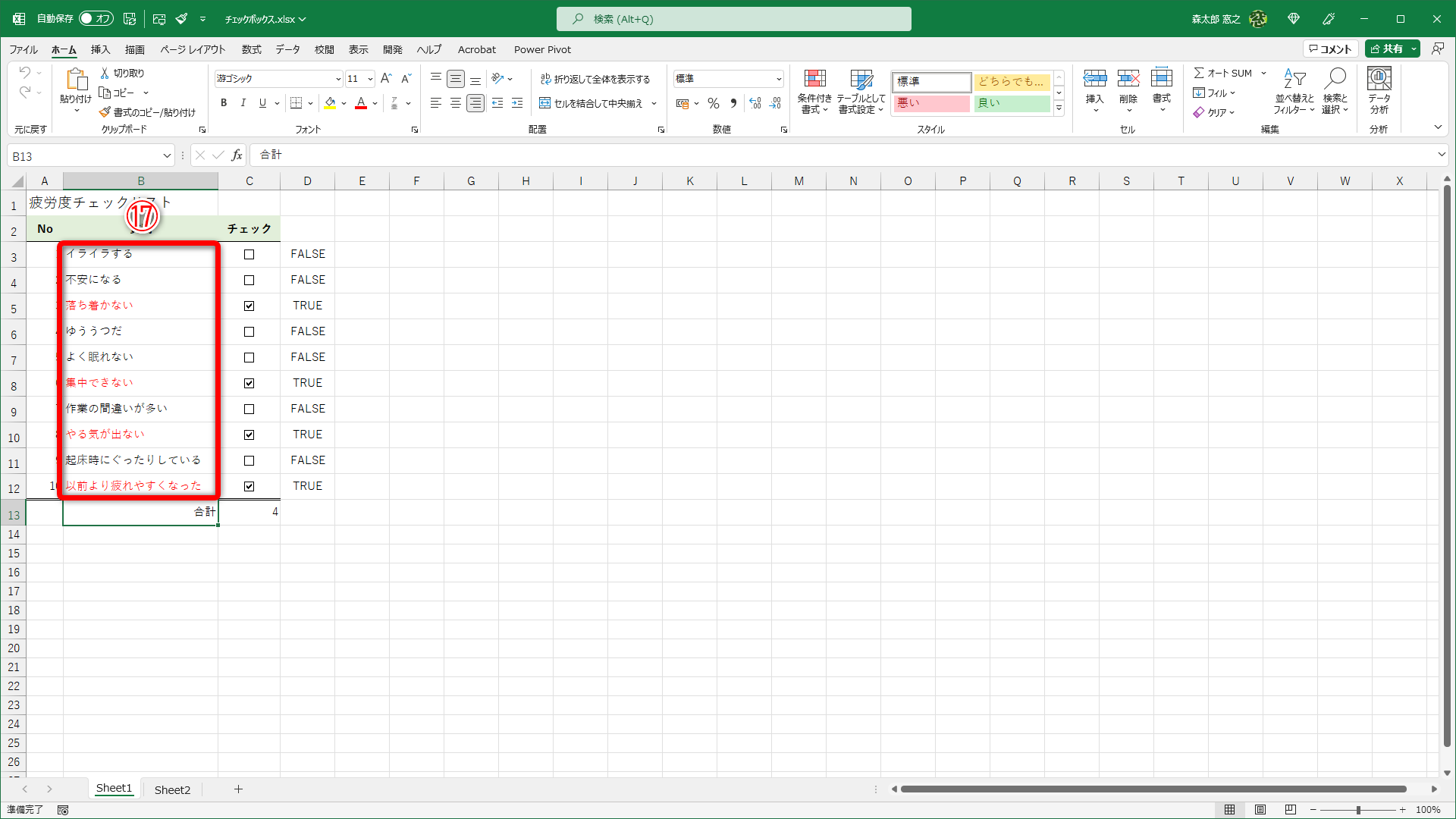Viewport: 1456px width, 819px height.
Task: Switch to Page Layout view in status bar
Action: click(x=1260, y=810)
